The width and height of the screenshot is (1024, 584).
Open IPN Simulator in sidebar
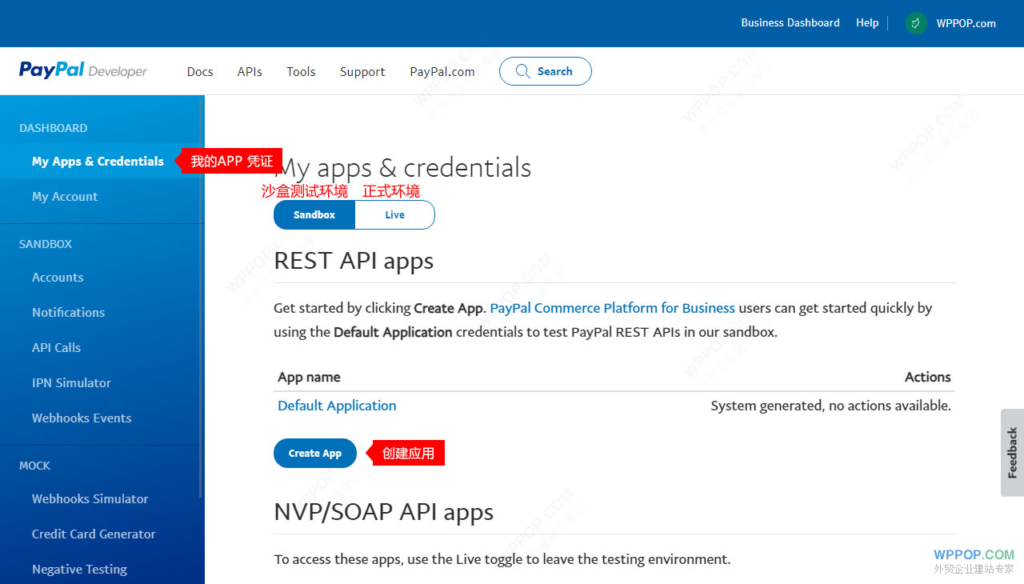pos(71,383)
